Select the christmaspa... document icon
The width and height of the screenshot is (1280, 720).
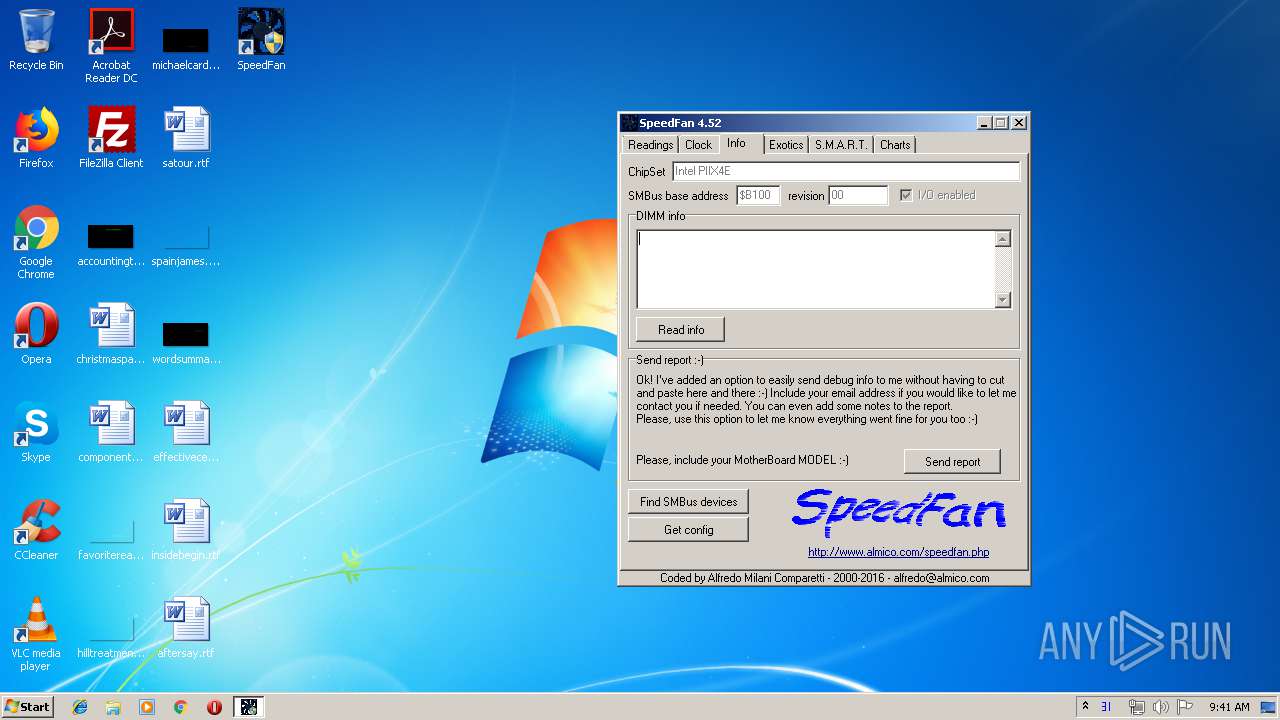(x=111, y=334)
